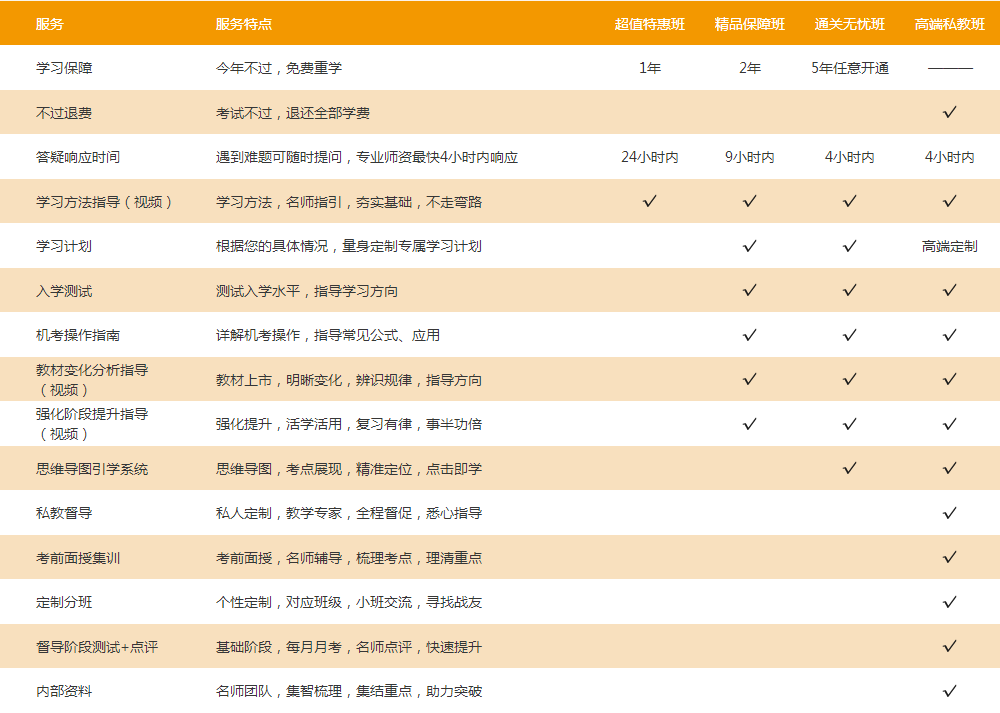This screenshot has height=713, width=1000.
Task: Click 精品保障班 checkmark in 学习计划 row
Action: click(x=750, y=246)
